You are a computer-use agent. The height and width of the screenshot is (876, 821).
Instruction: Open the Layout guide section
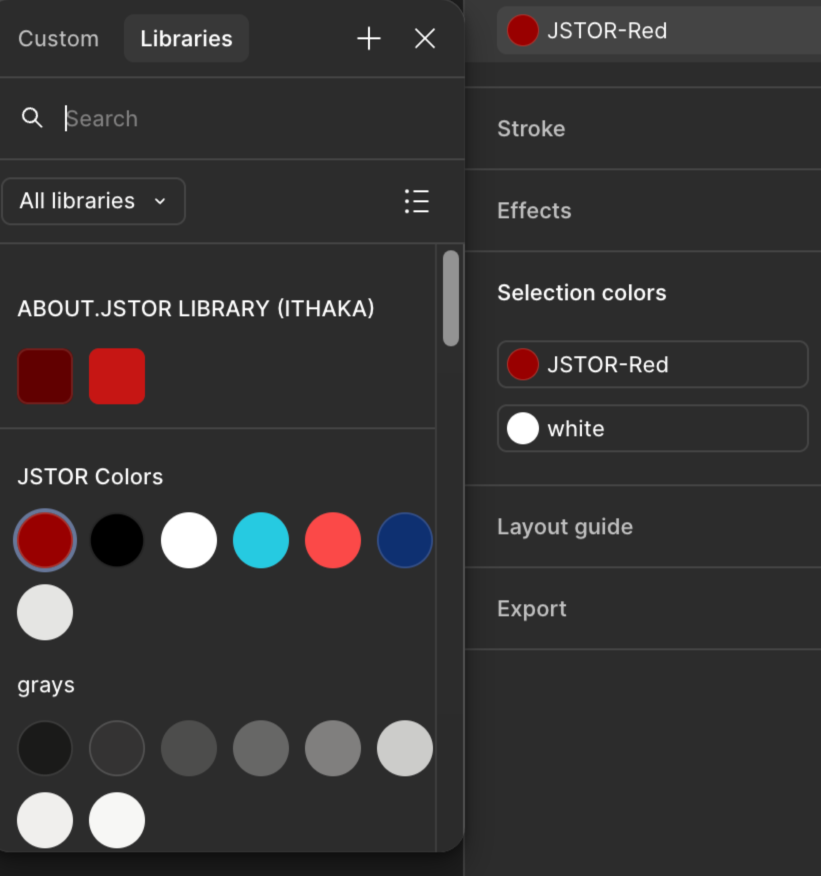565,526
